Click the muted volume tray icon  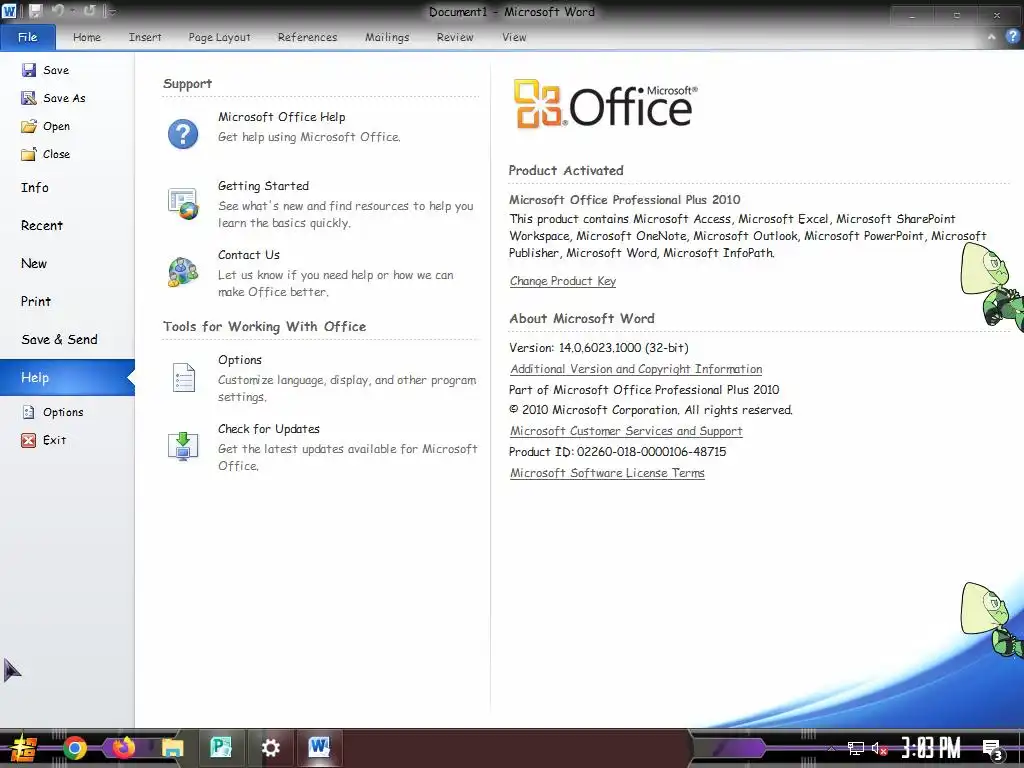point(879,748)
